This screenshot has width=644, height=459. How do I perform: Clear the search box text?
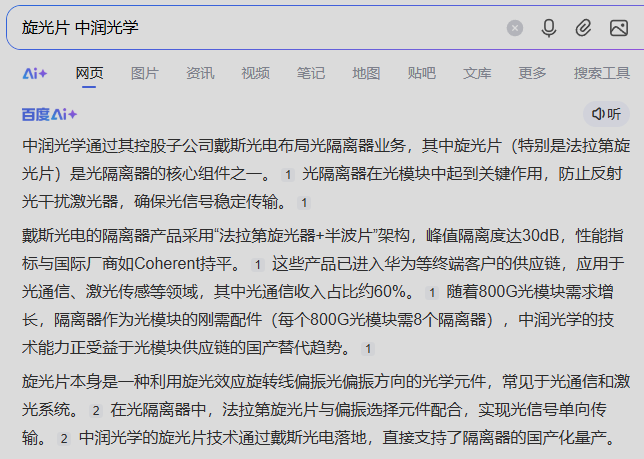tap(515, 28)
